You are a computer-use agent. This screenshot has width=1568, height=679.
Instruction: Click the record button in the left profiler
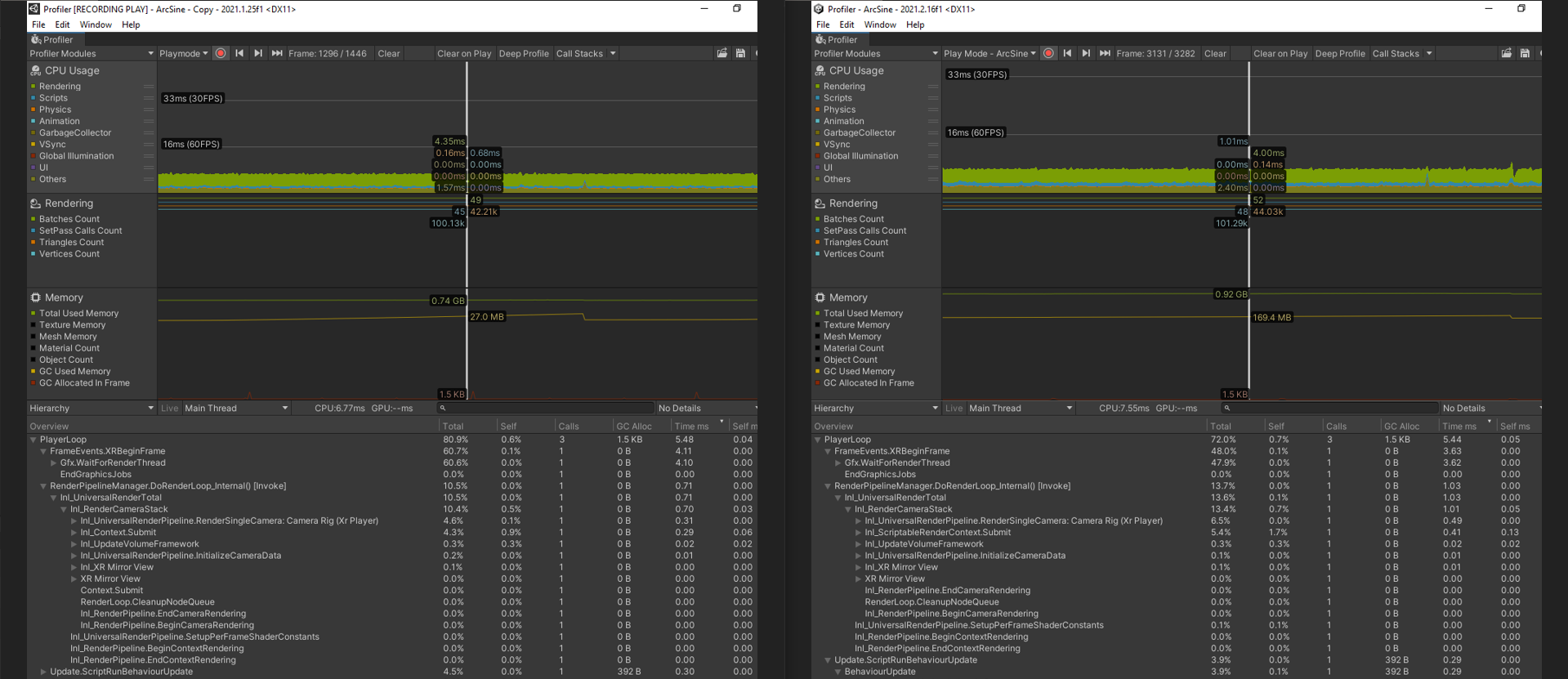pyautogui.click(x=221, y=53)
